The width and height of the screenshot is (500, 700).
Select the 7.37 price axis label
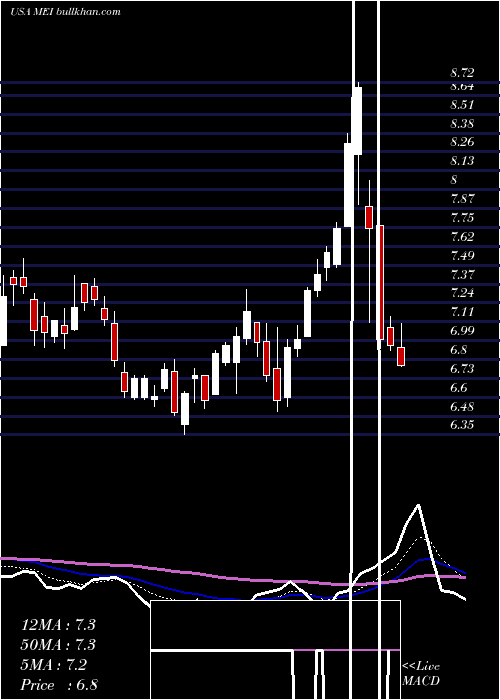[x=462, y=275]
